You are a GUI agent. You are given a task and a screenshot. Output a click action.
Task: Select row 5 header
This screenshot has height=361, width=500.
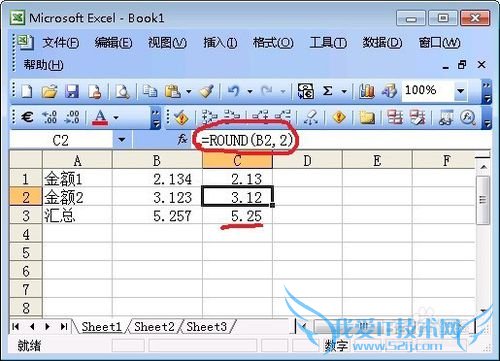(26, 252)
